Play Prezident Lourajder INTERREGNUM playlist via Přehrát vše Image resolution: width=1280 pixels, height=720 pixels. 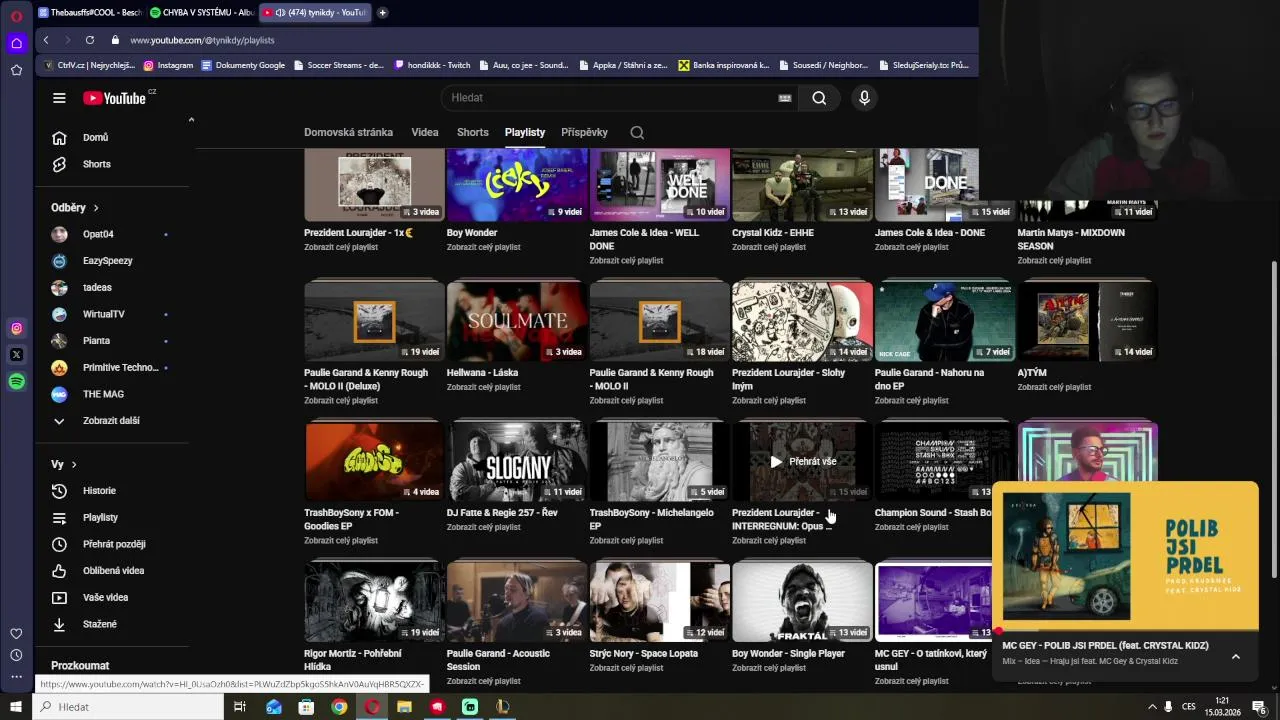tap(802, 462)
